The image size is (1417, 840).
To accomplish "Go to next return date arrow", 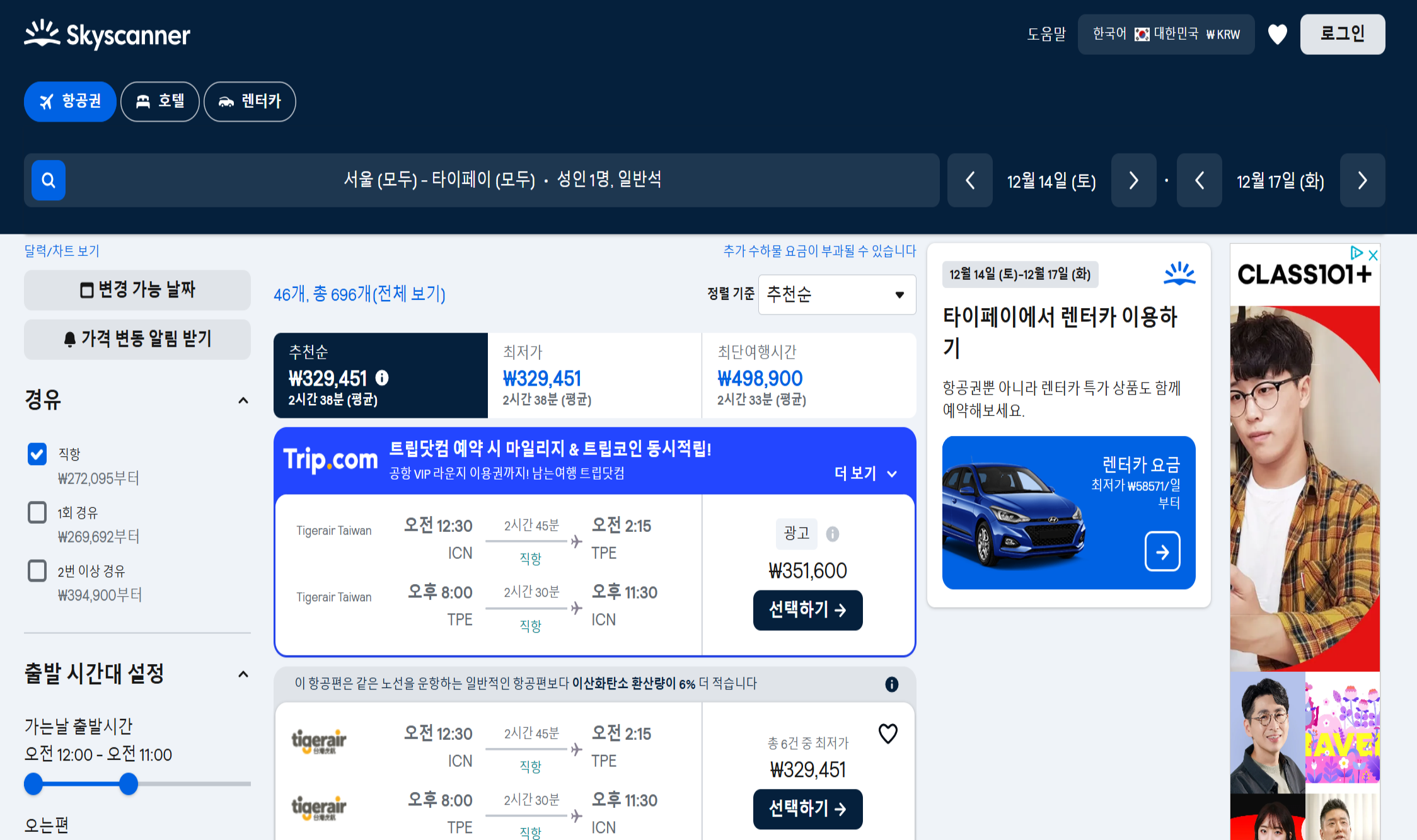I will 1362,180.
